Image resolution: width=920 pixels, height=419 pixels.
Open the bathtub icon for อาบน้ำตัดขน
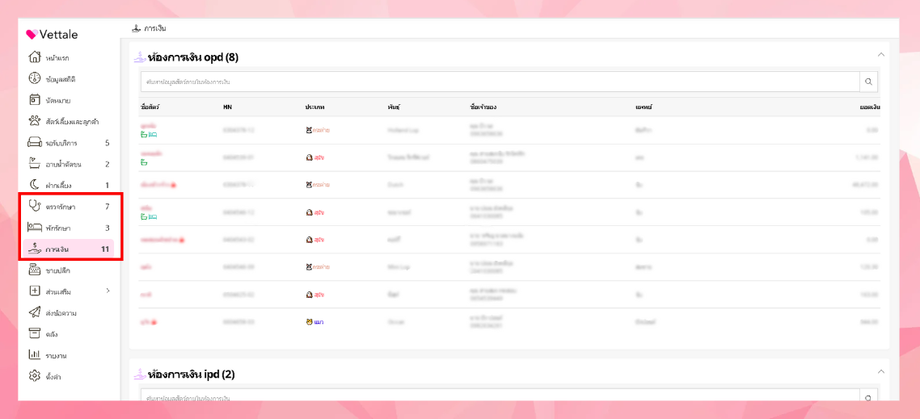[34, 164]
